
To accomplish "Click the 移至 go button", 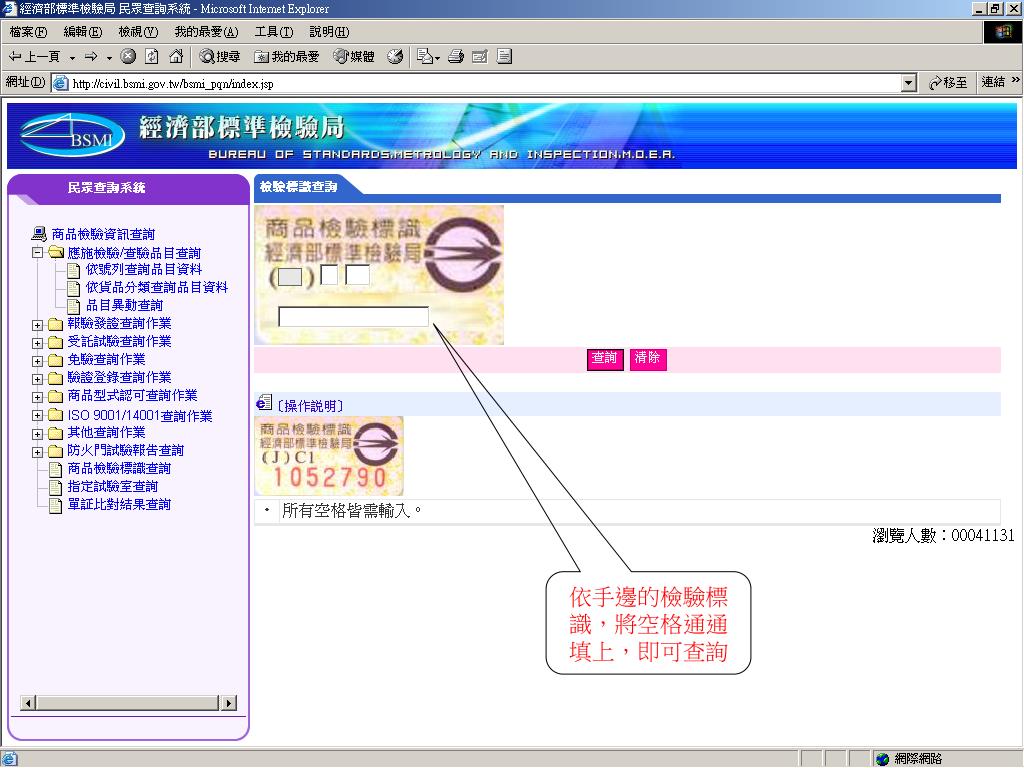I will (948, 83).
